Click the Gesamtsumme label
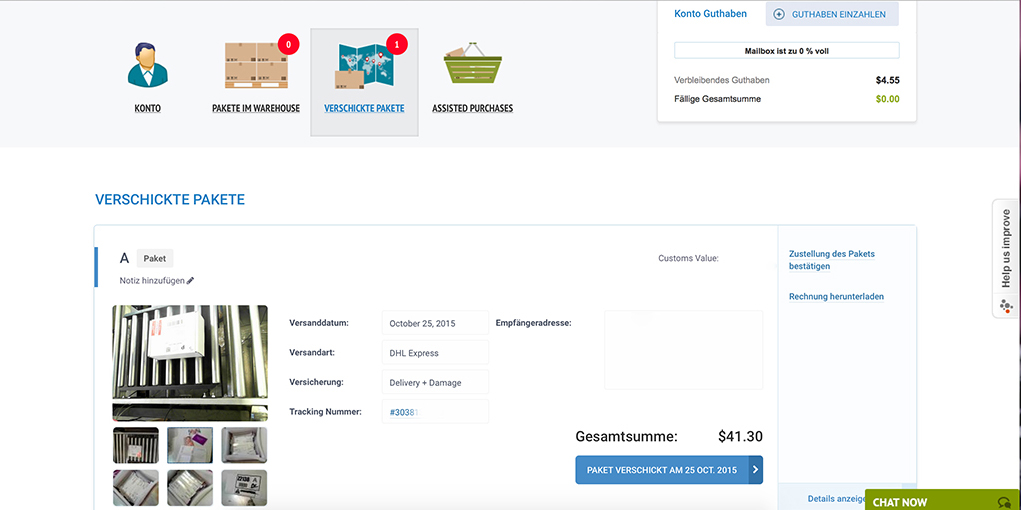 click(x=626, y=436)
